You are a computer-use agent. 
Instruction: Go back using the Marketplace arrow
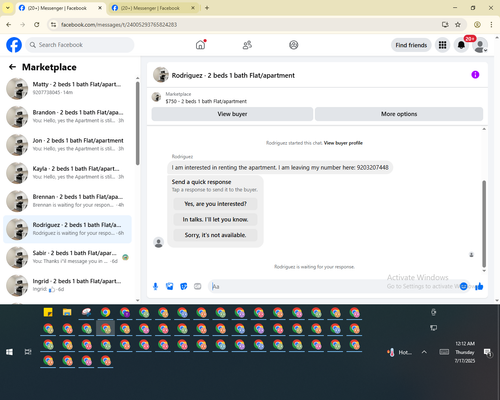(12, 67)
